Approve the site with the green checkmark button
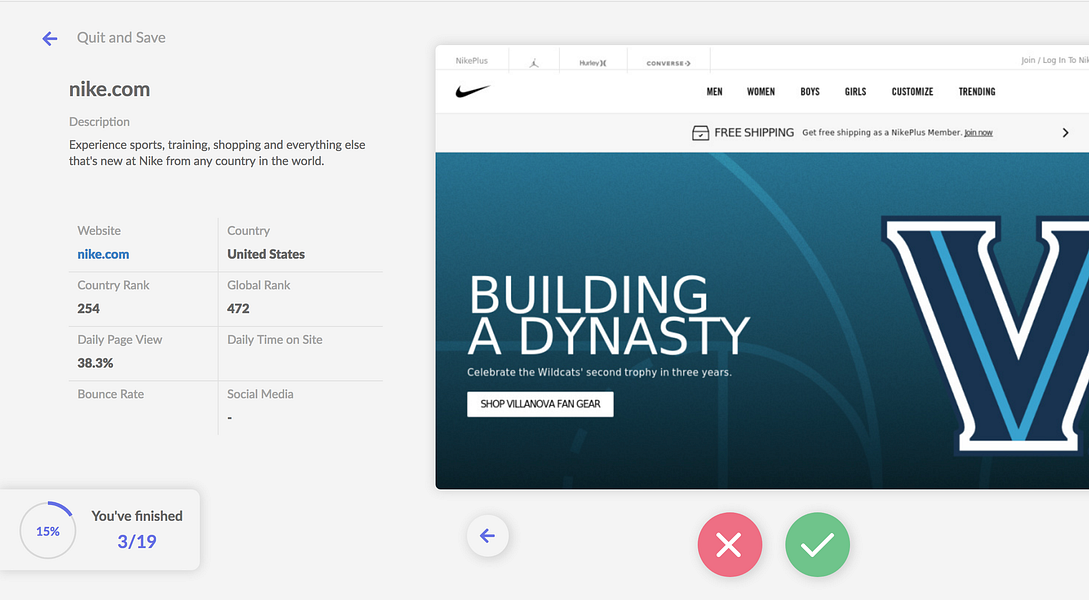This screenshot has width=1089, height=600. point(817,544)
